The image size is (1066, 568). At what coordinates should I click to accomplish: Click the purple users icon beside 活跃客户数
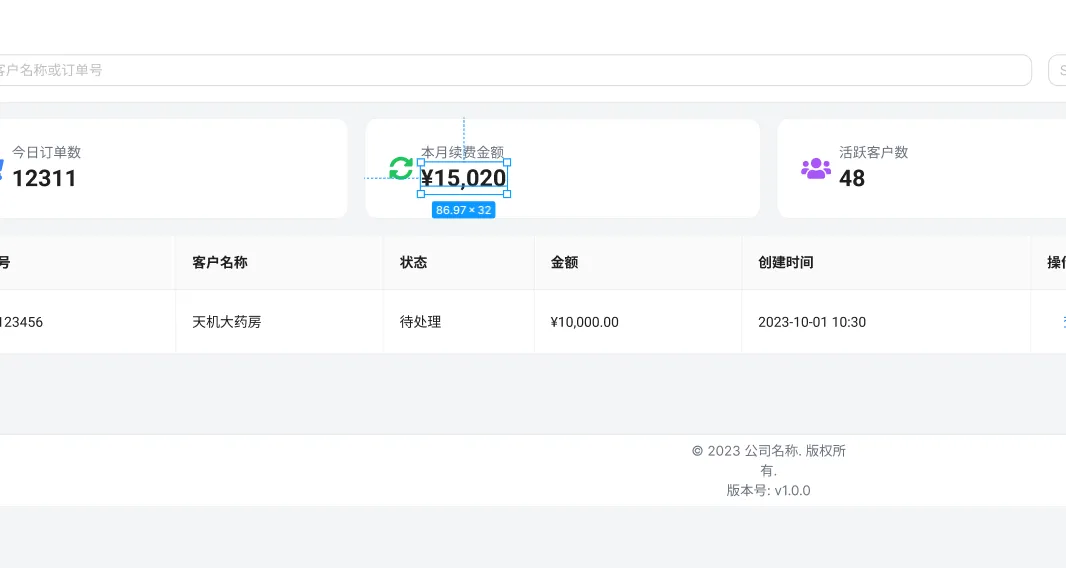(x=816, y=169)
